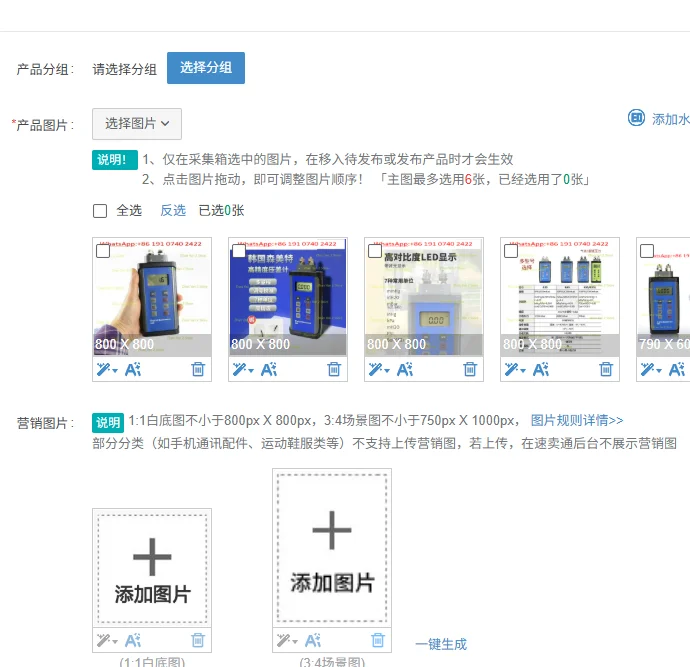The image size is (690, 667).
Task: Check the second product image checkbox
Action: pyautogui.click(x=239, y=251)
